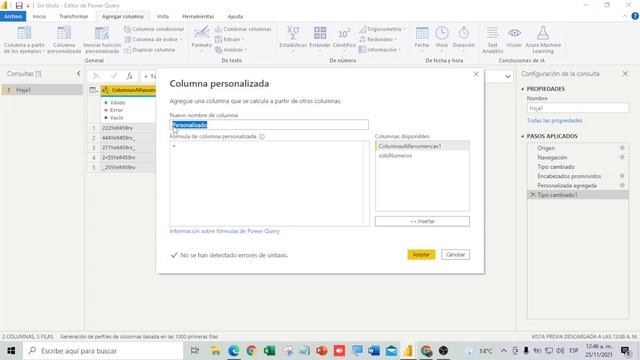Open the Redondeo dropdown

378,40
